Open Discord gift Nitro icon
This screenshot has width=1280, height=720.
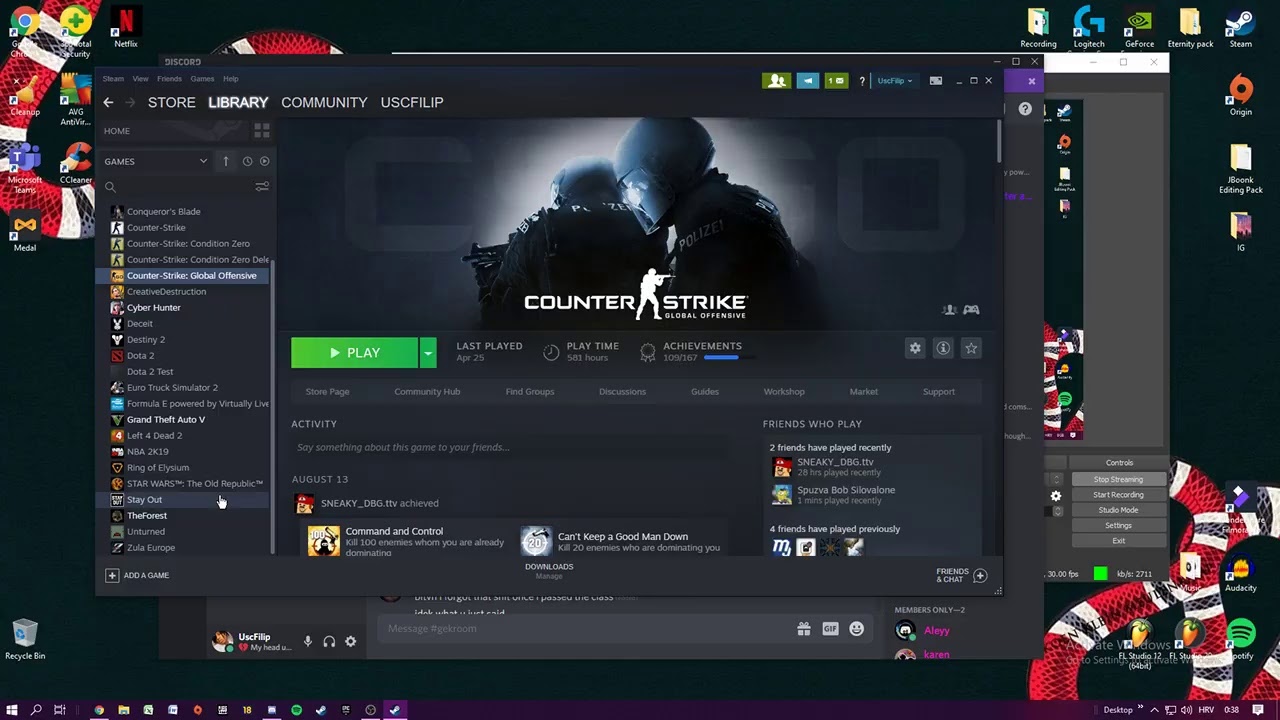[x=804, y=629]
